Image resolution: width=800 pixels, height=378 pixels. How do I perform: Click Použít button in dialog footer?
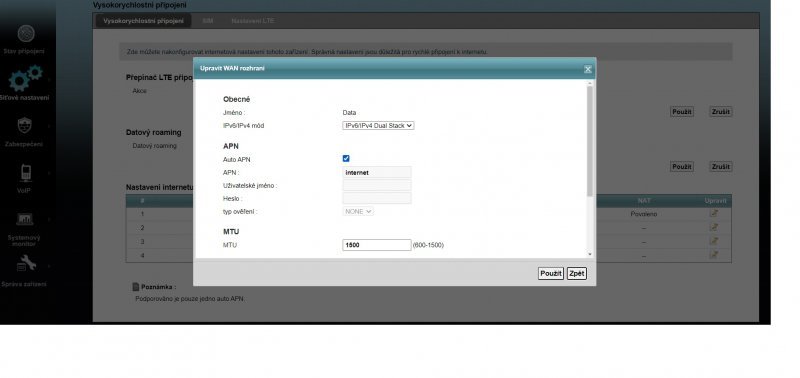coord(551,274)
